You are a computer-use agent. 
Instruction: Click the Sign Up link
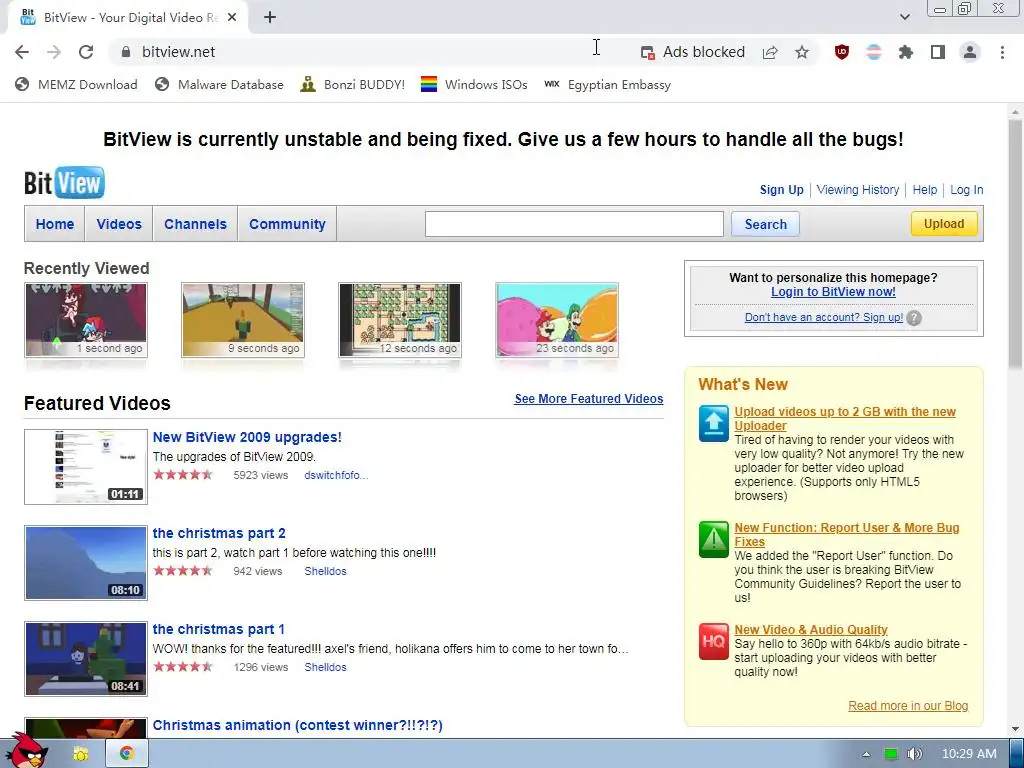[x=781, y=189]
